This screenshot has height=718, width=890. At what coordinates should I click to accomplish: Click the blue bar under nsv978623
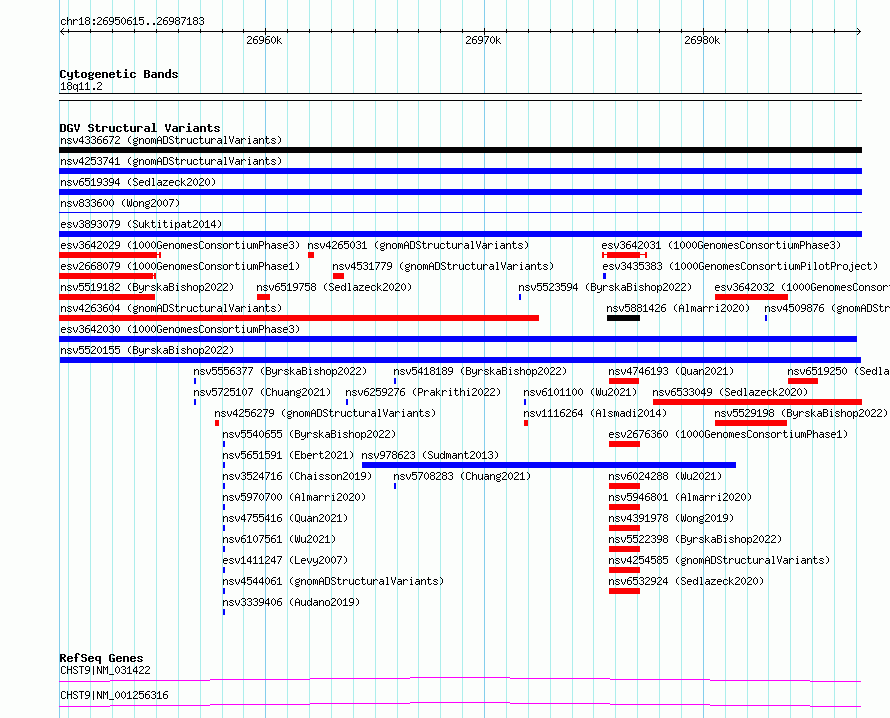point(549,465)
